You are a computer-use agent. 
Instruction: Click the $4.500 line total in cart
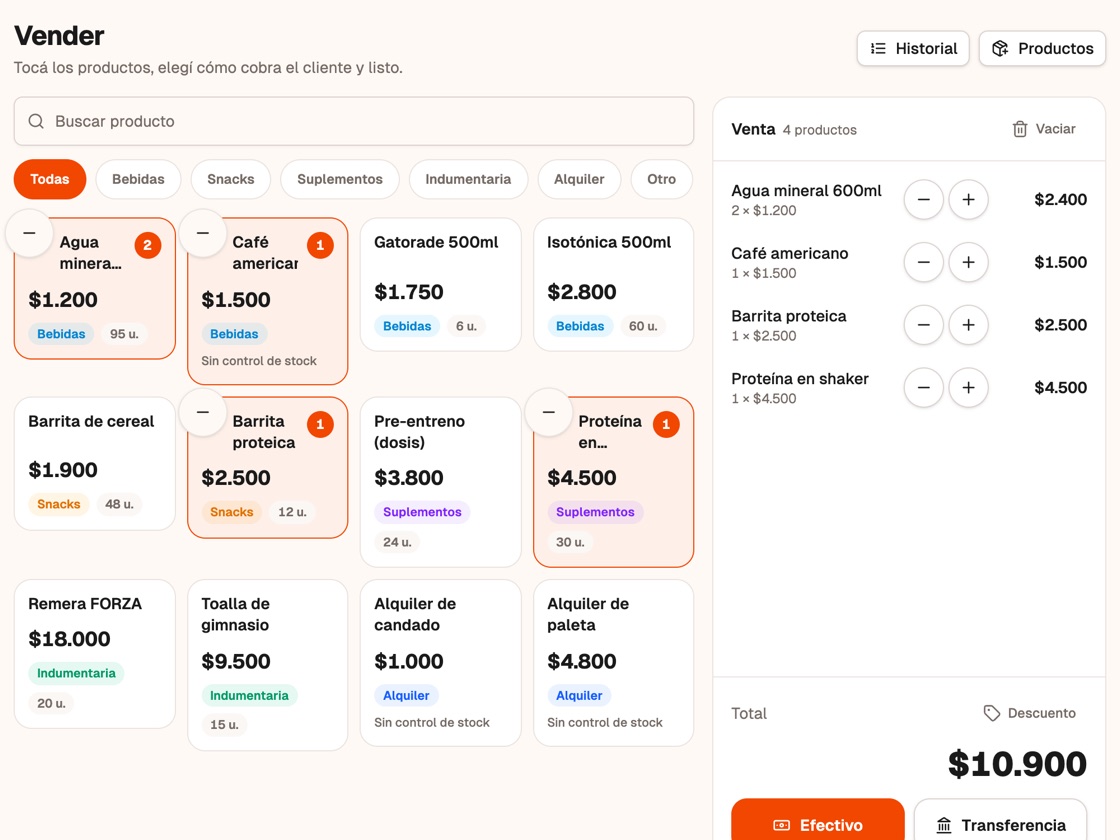1061,388
